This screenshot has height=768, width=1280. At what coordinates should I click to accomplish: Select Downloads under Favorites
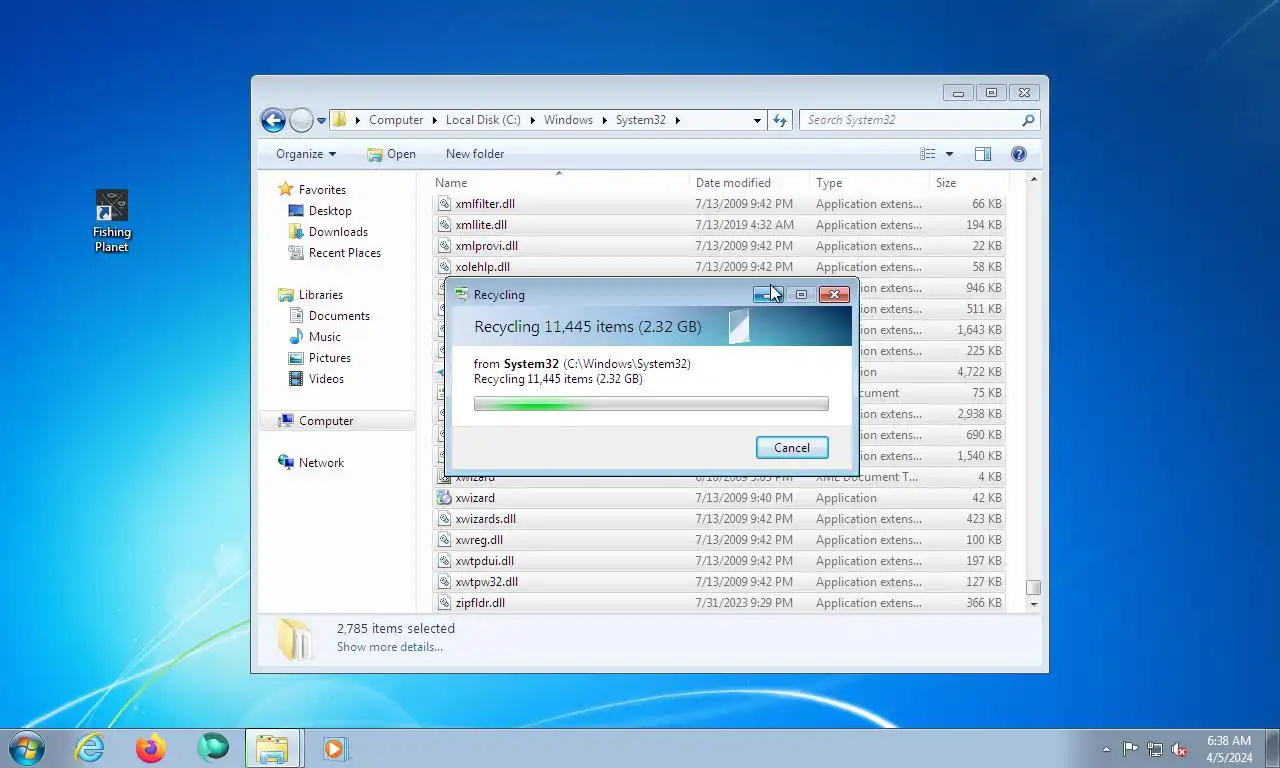click(x=338, y=232)
